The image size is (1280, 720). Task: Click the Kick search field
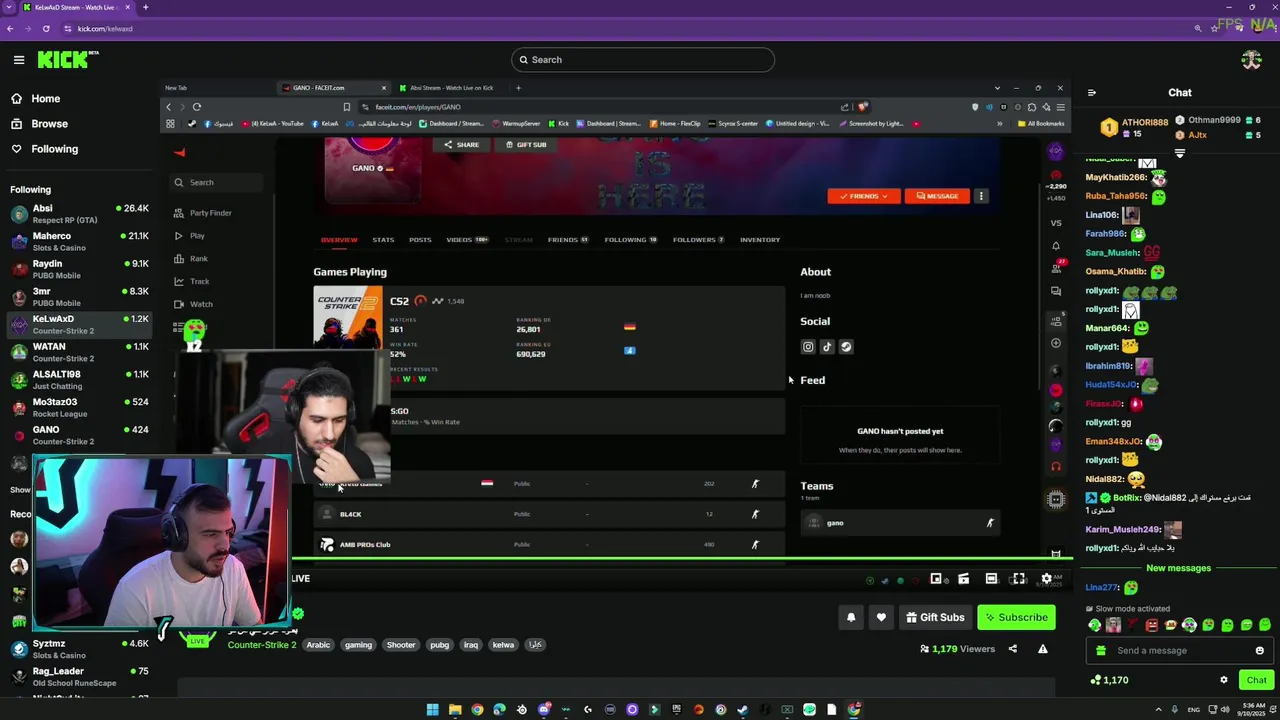(642, 60)
